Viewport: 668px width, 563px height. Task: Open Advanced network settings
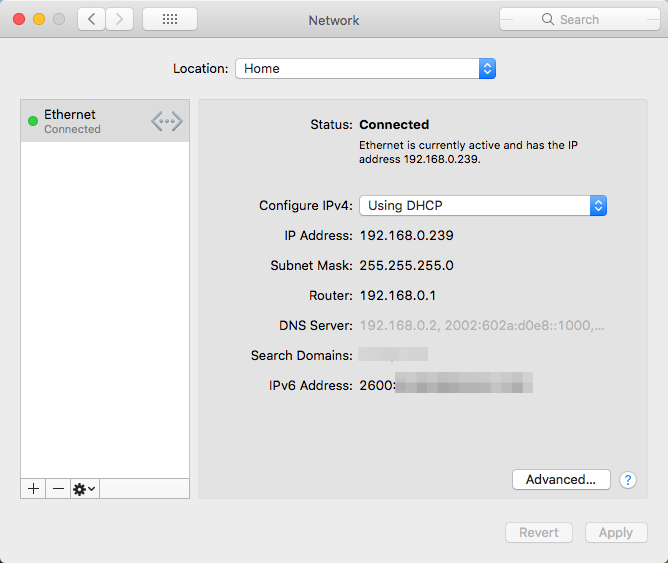point(561,480)
